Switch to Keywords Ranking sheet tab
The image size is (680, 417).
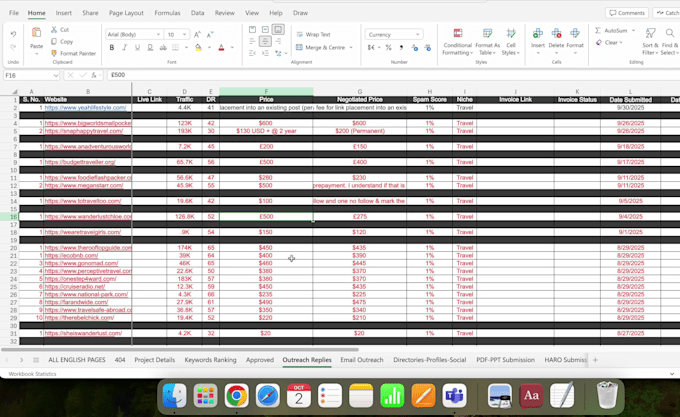click(x=210, y=360)
